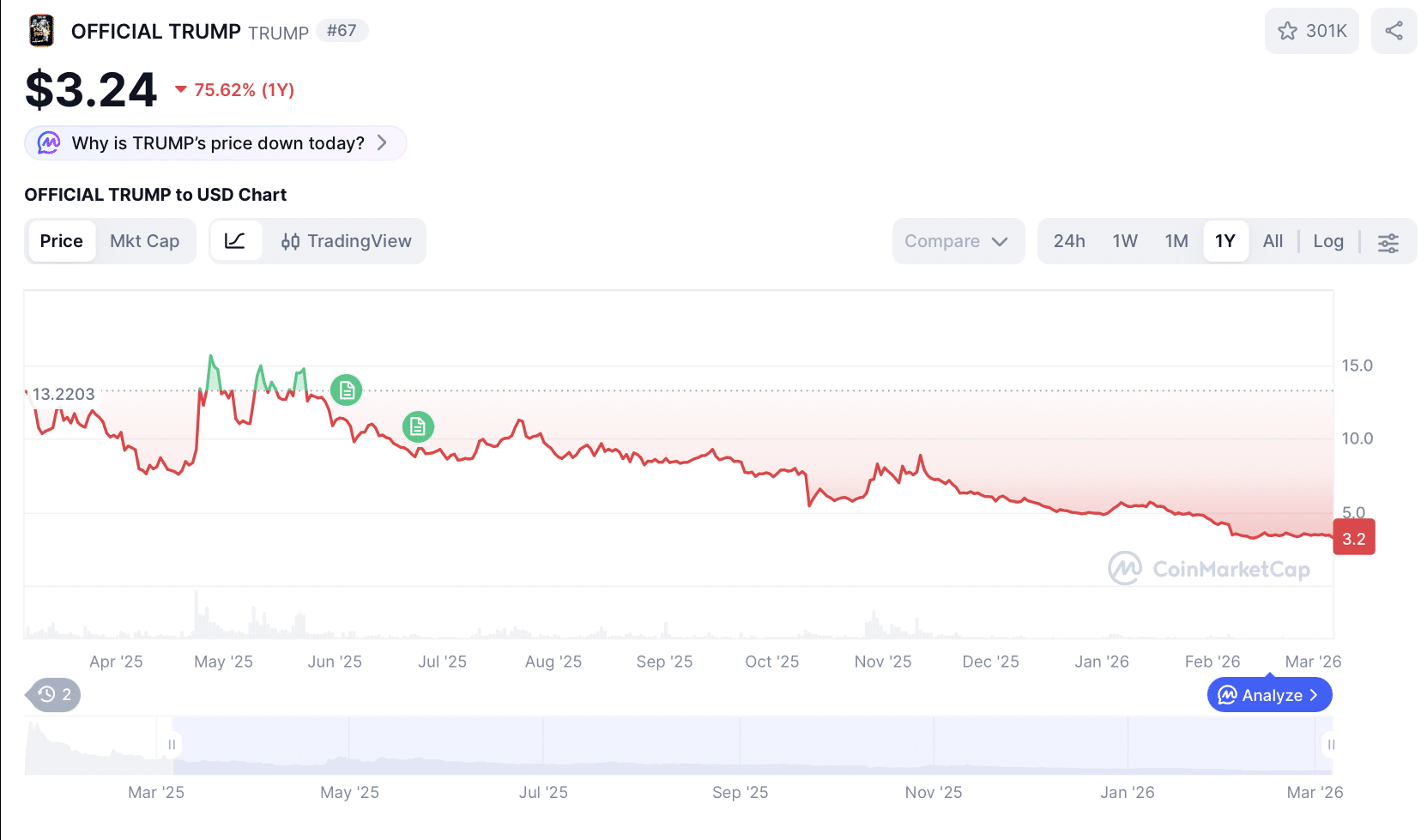1427x840 pixels.
Task: Click the #67 rank badge
Action: tap(342, 31)
